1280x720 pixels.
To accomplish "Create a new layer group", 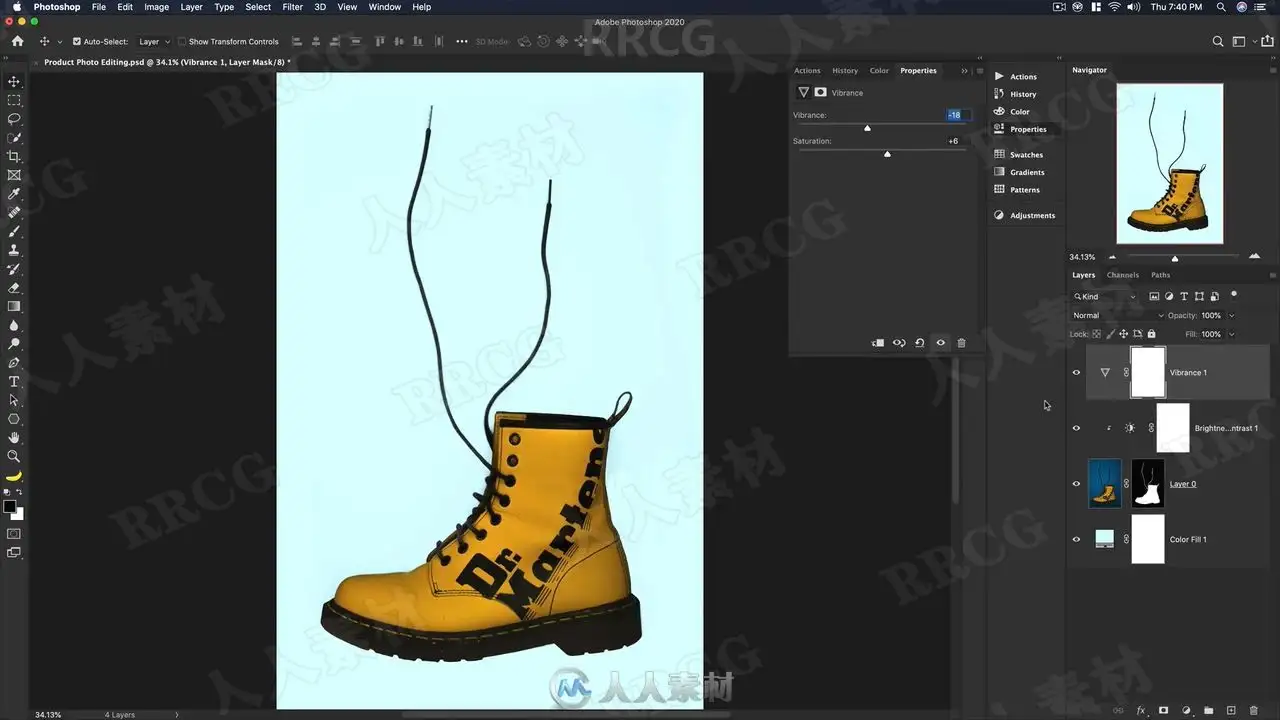I will pyautogui.click(x=1208, y=711).
